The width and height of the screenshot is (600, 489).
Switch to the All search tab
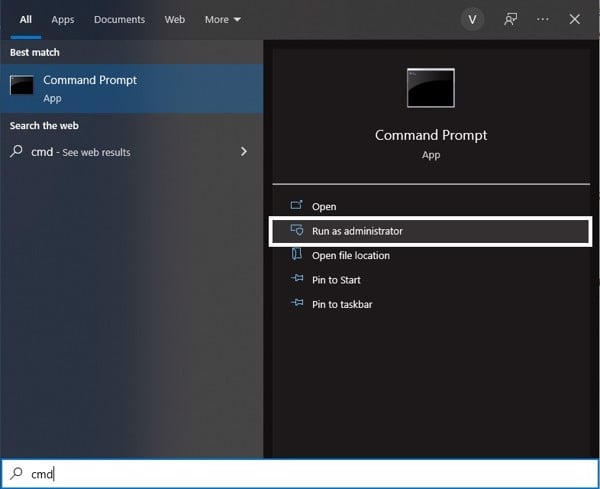26,20
